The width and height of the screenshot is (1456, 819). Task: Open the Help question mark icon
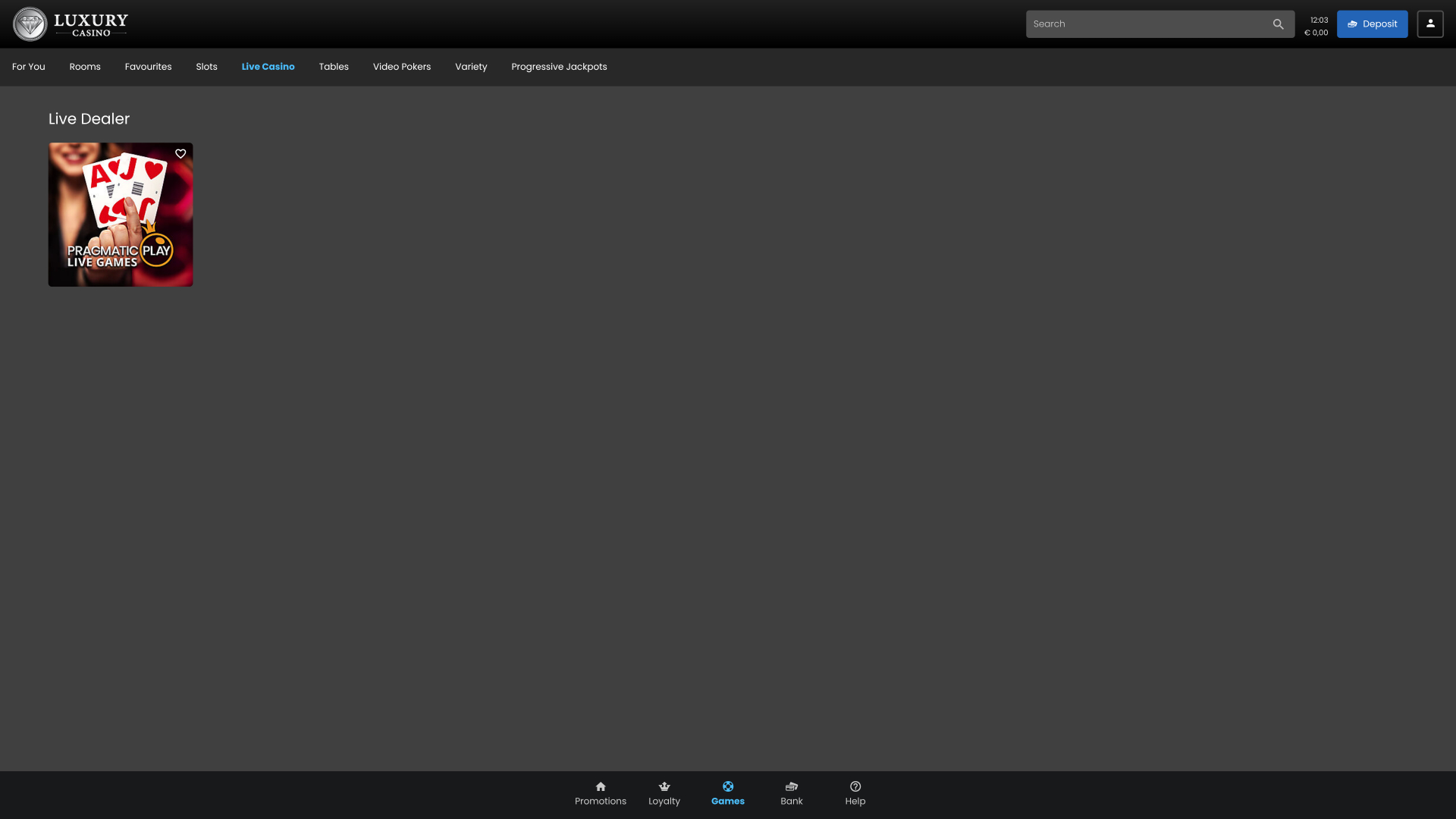click(855, 786)
